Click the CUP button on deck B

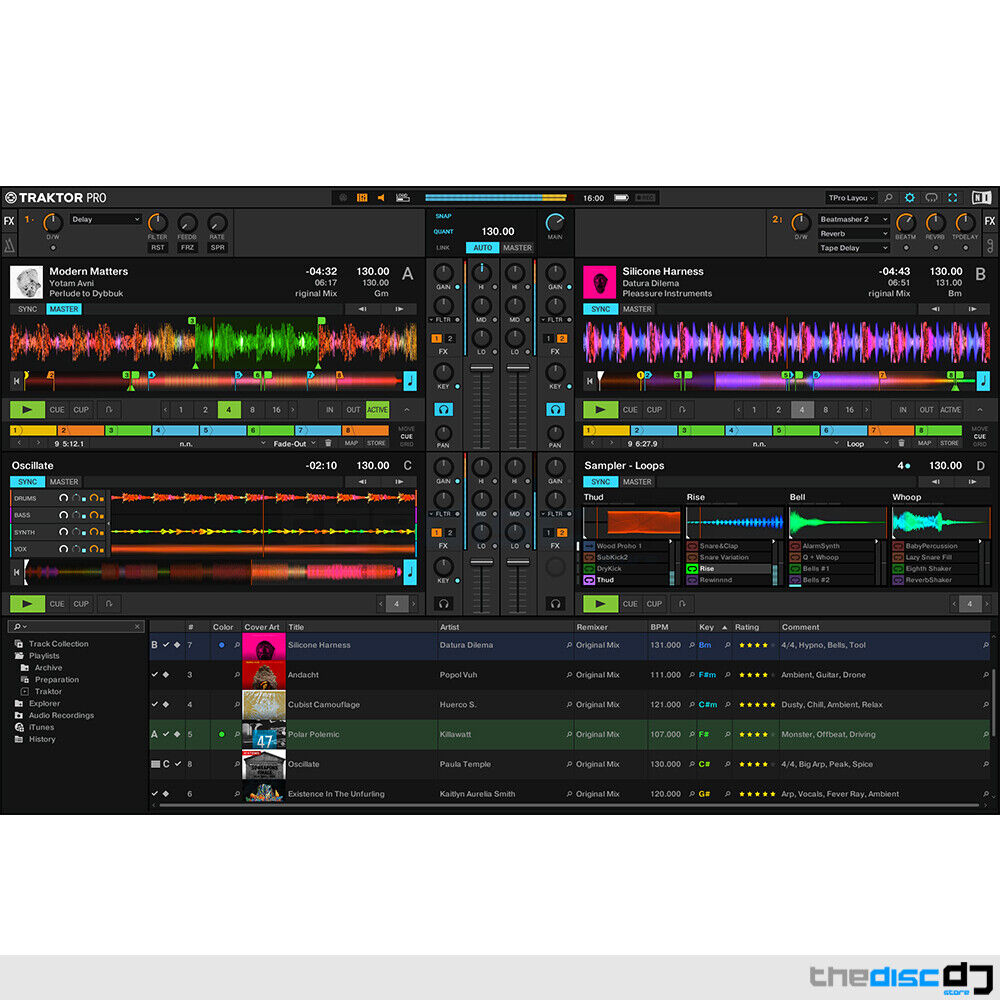tap(654, 409)
